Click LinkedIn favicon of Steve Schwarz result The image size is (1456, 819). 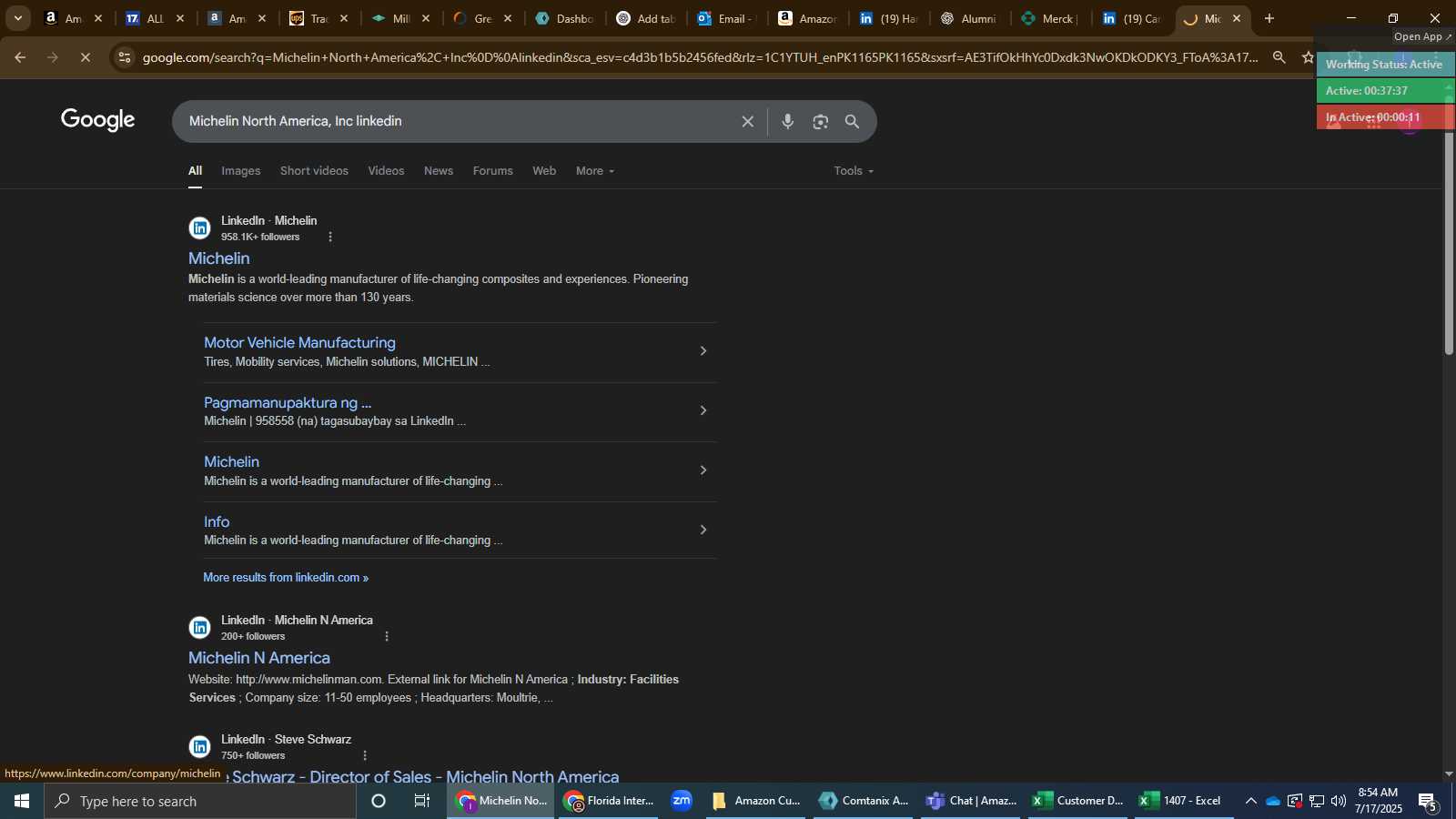click(x=200, y=747)
